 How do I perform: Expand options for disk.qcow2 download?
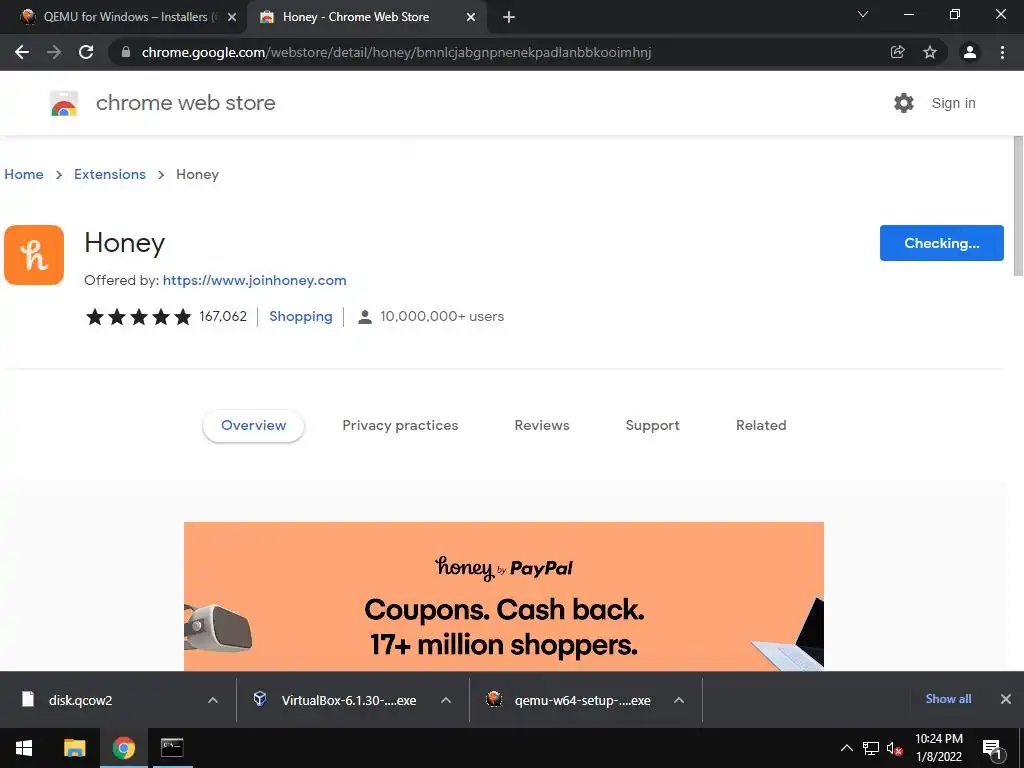point(213,700)
